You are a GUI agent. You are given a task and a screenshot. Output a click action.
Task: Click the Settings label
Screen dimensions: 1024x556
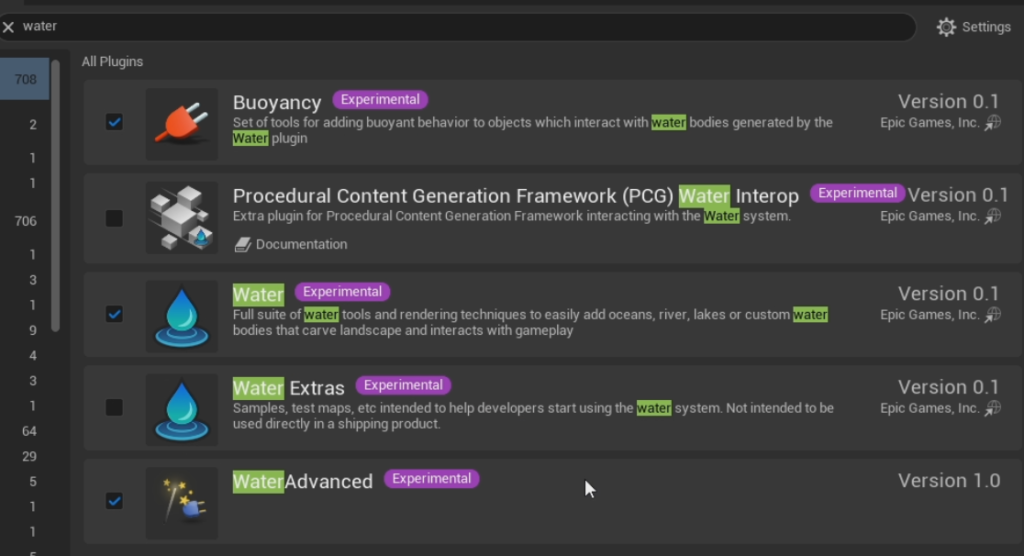[986, 27]
